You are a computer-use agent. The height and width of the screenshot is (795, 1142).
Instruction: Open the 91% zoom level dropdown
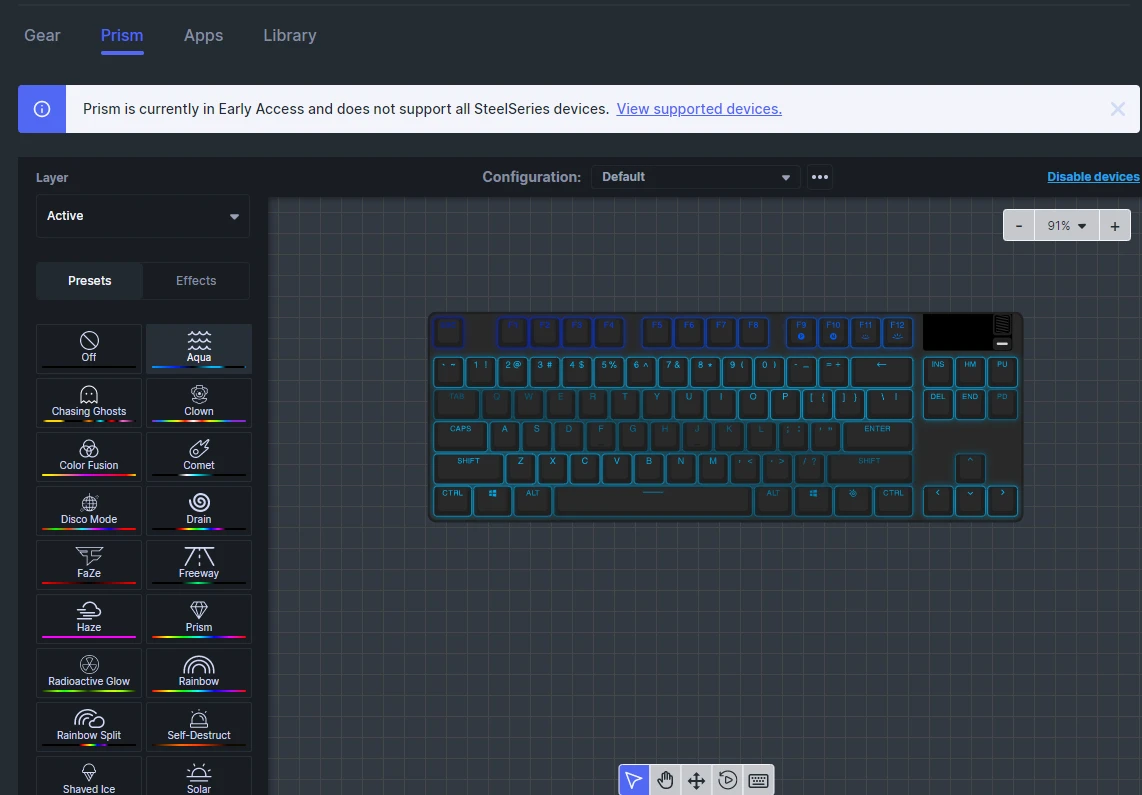click(1067, 226)
